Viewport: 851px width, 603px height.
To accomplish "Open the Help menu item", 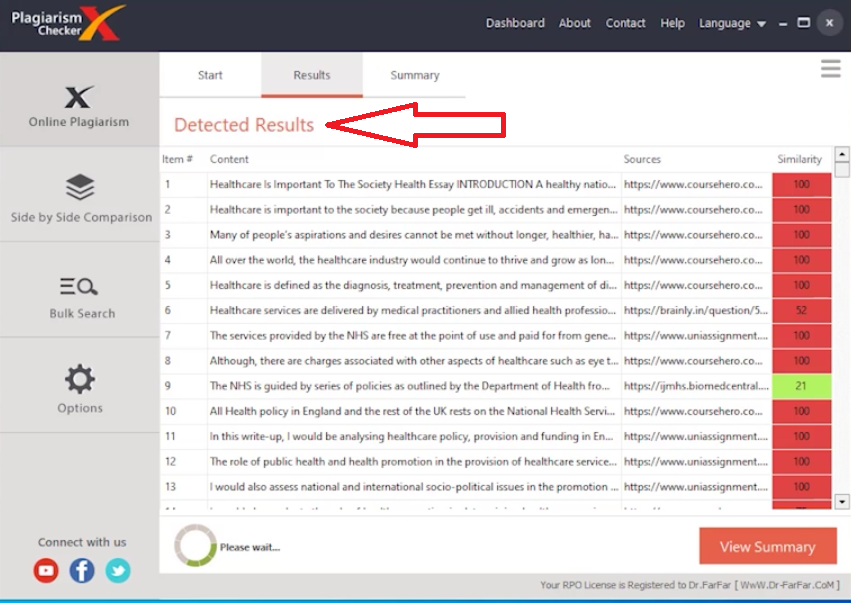I will (672, 23).
